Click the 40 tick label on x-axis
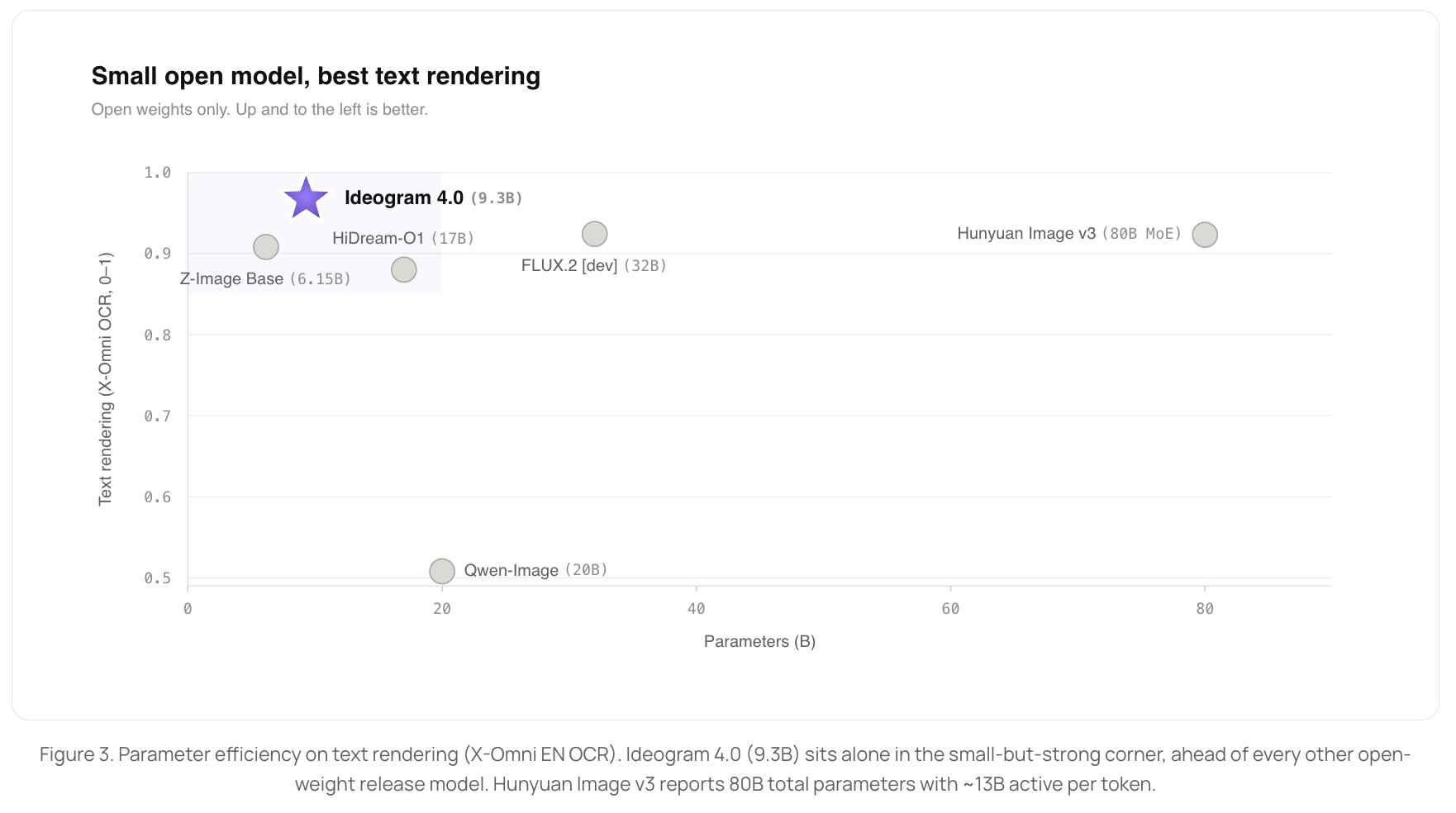Image resolution: width=1456 pixels, height=813 pixels. 697,609
